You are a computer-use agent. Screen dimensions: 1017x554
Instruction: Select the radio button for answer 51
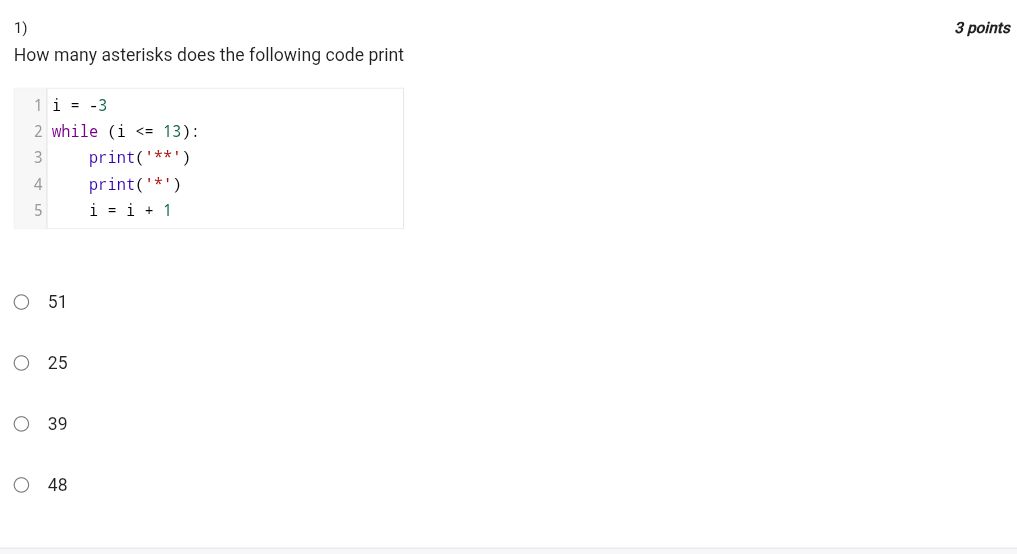[21, 302]
